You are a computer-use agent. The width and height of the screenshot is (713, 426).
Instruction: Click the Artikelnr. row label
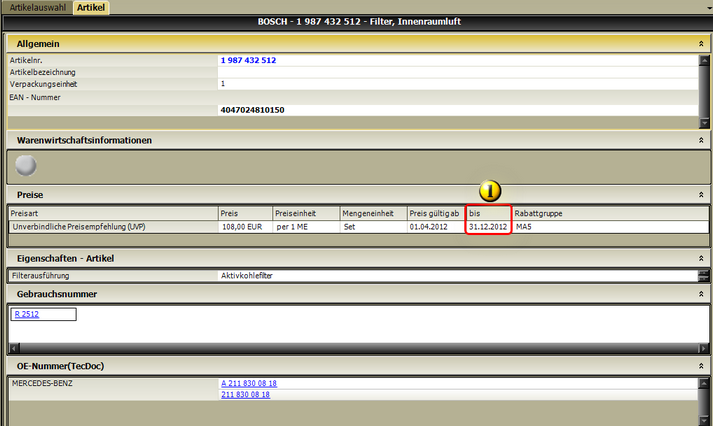click(x=26, y=60)
